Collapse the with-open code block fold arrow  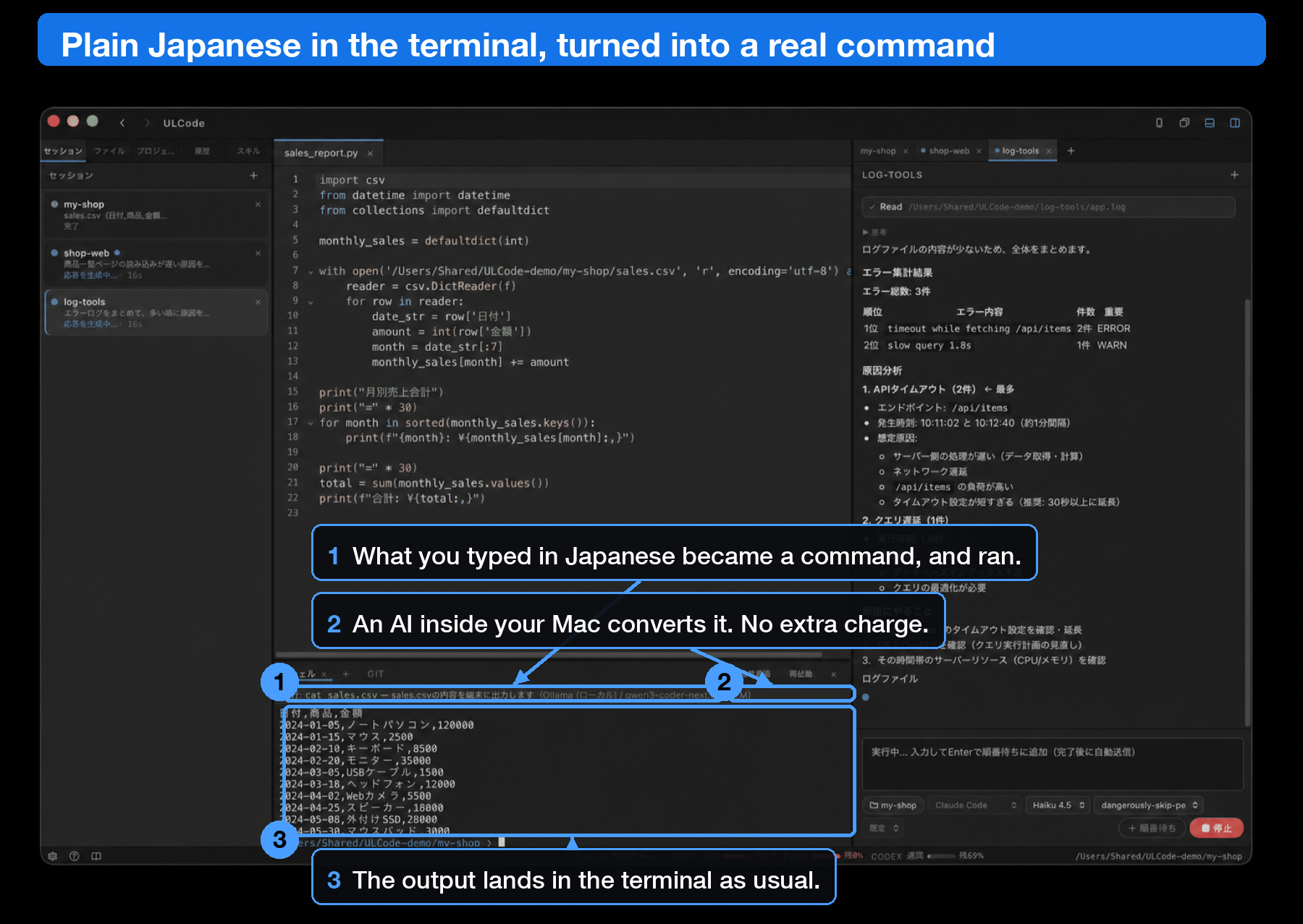[311, 272]
